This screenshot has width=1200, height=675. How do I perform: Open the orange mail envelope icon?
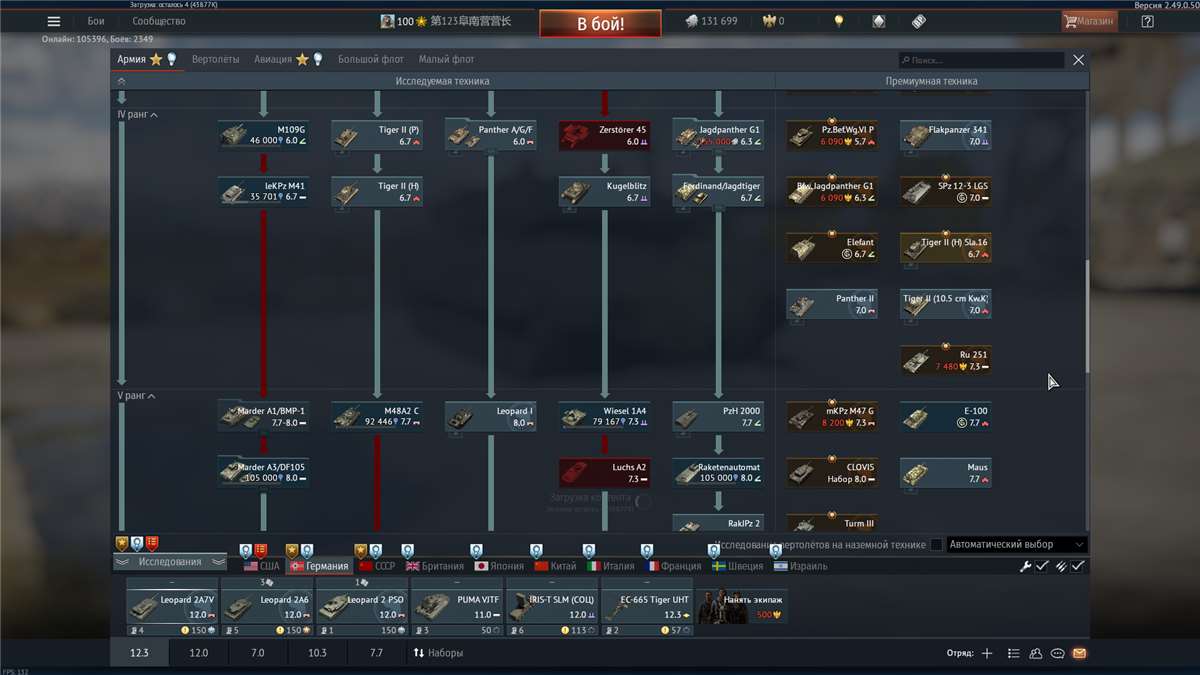click(x=1079, y=653)
